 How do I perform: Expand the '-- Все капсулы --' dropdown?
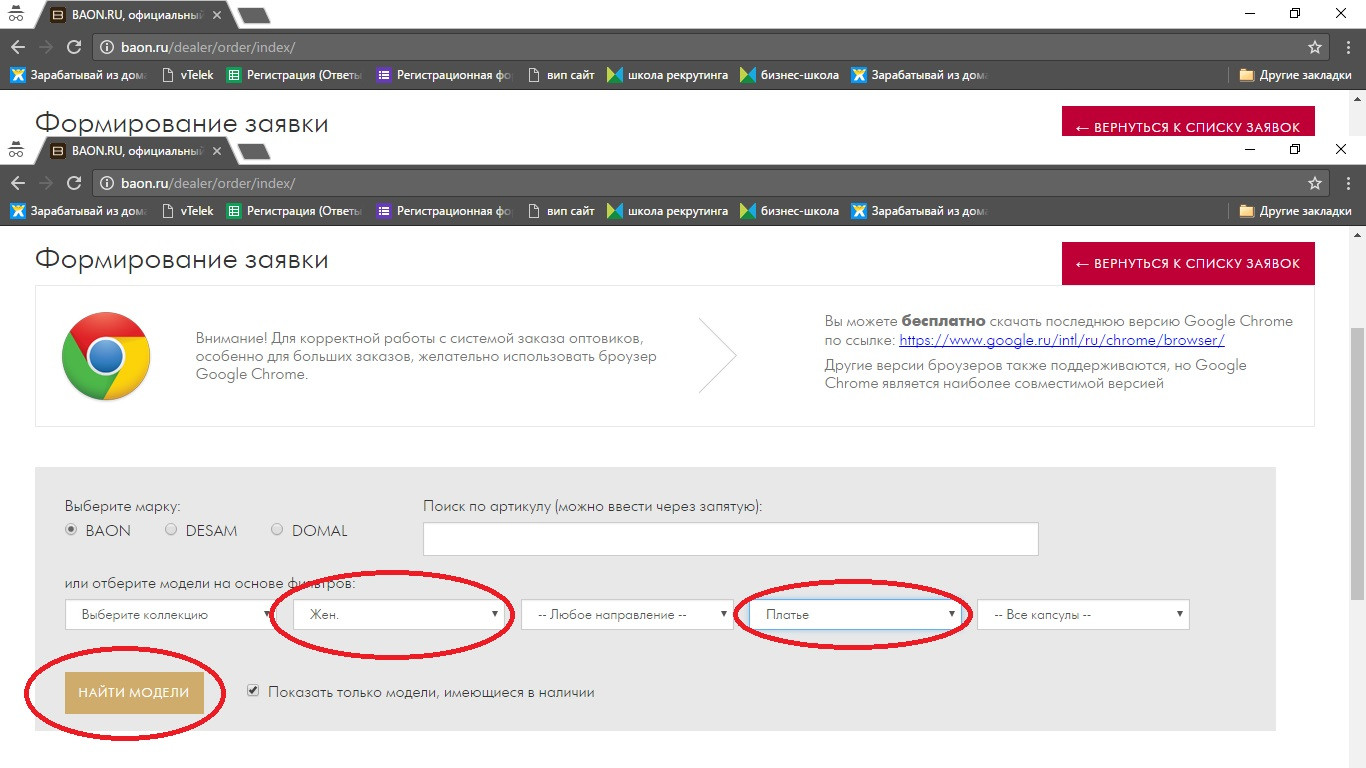click(x=1083, y=614)
